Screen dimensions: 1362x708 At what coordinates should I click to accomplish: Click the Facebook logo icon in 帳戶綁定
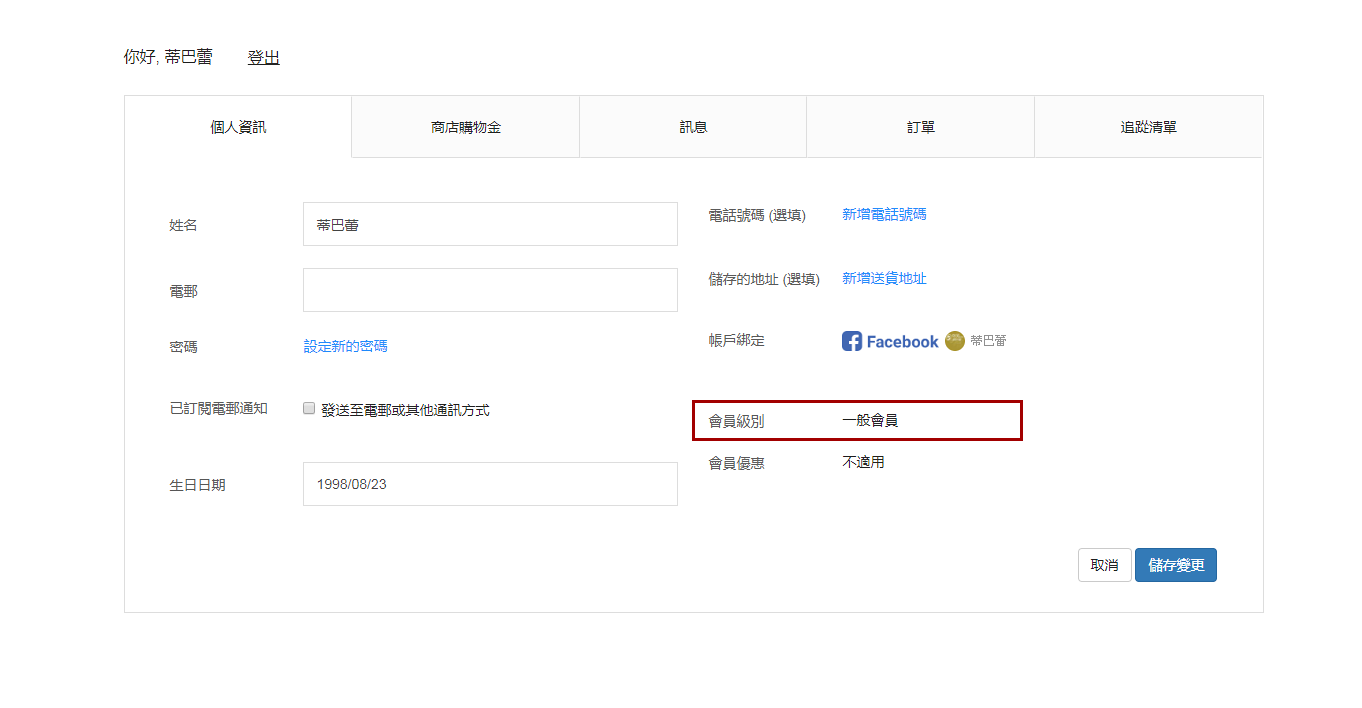point(852,341)
